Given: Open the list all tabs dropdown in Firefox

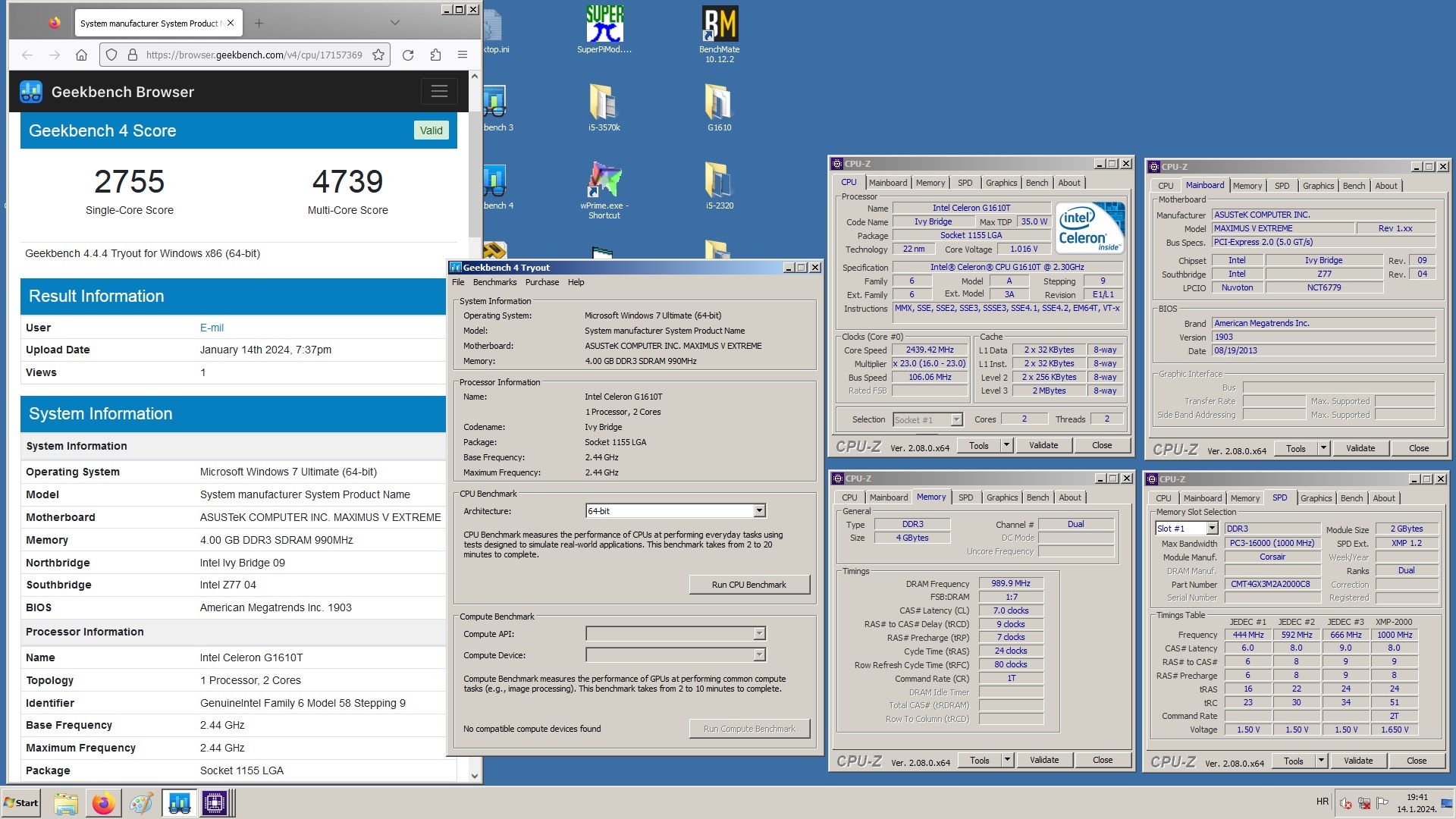Looking at the screenshot, I should [x=395, y=23].
